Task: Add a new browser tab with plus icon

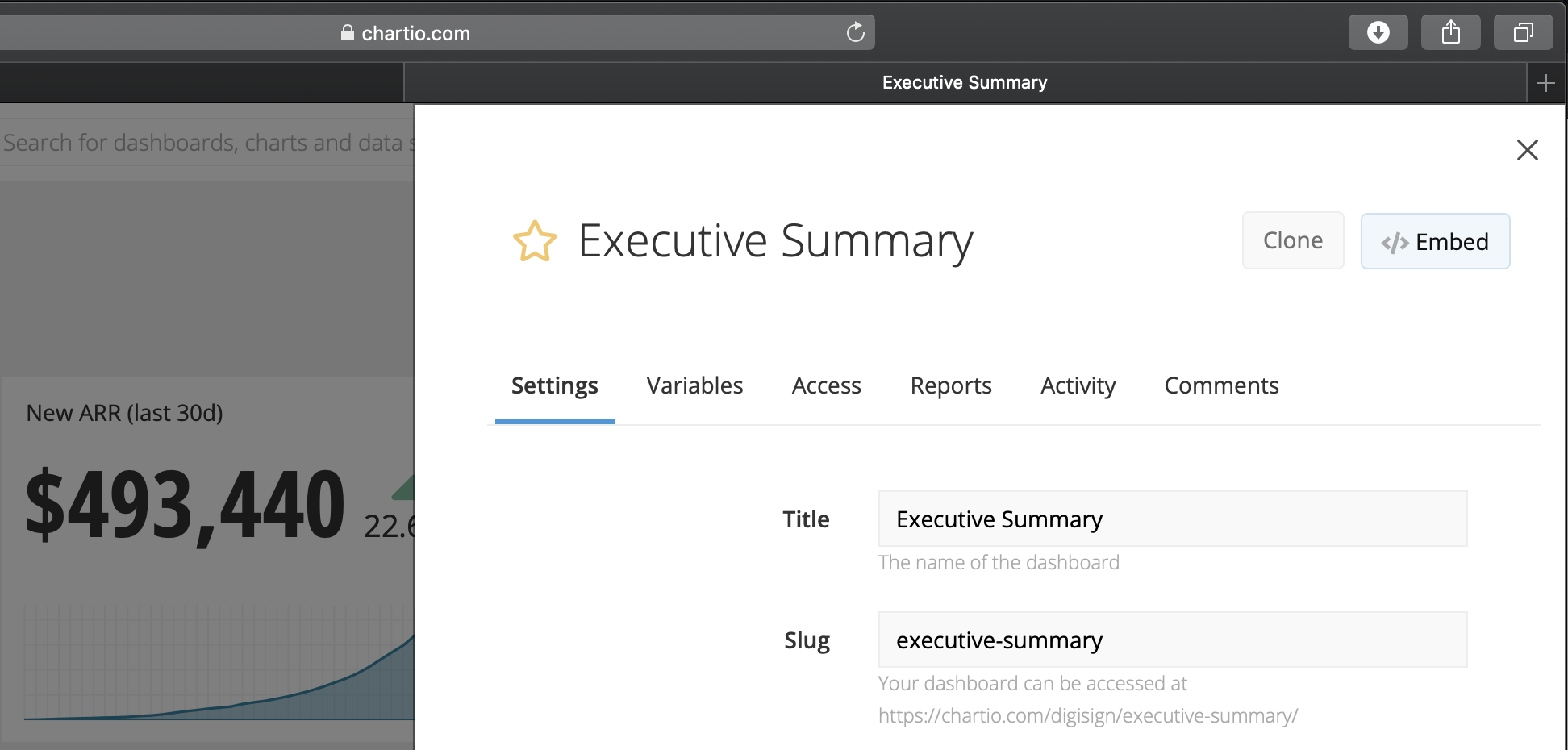Action: tap(1545, 83)
